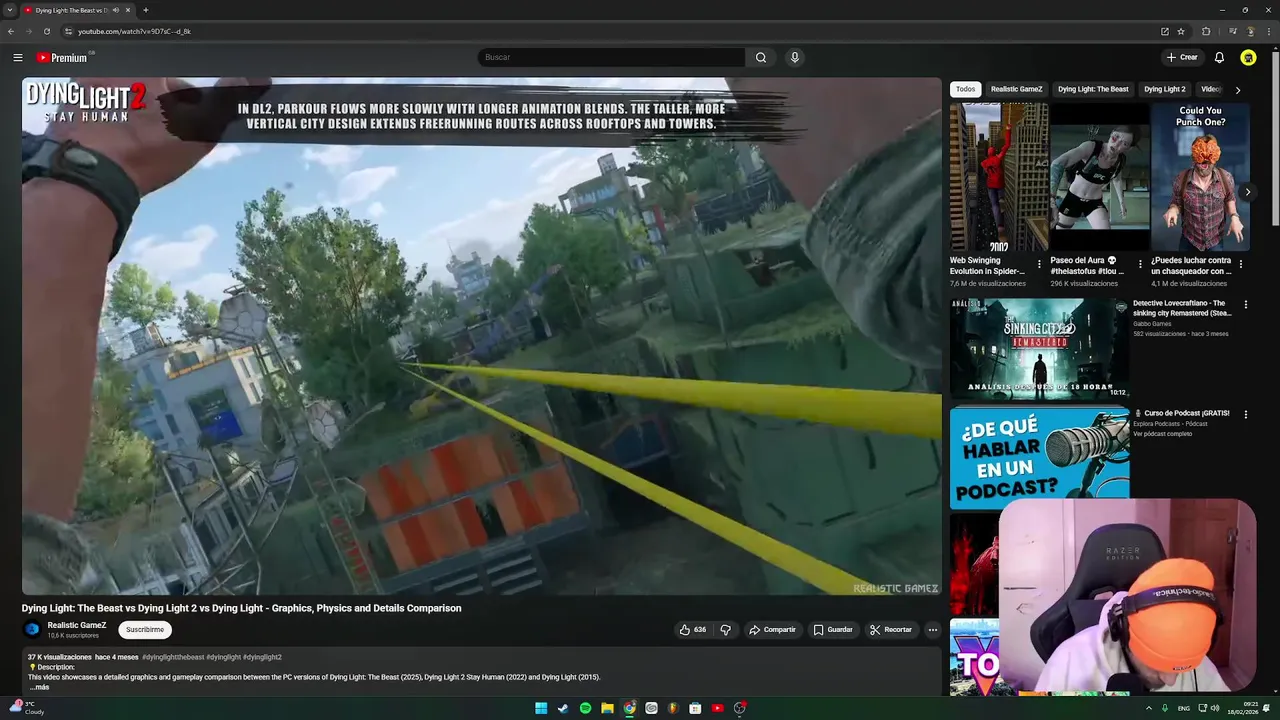Open Web Swinging Evolution short thumbnail

tap(999, 177)
